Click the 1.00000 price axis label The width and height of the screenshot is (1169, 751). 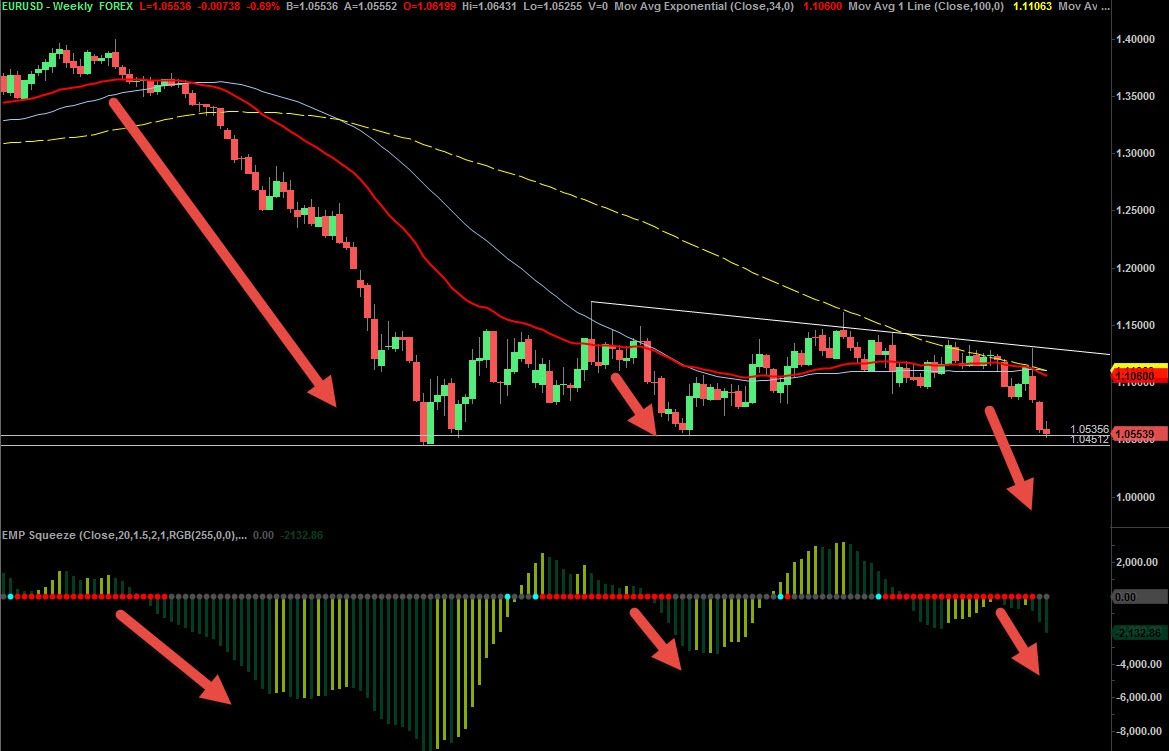[x=1135, y=497]
